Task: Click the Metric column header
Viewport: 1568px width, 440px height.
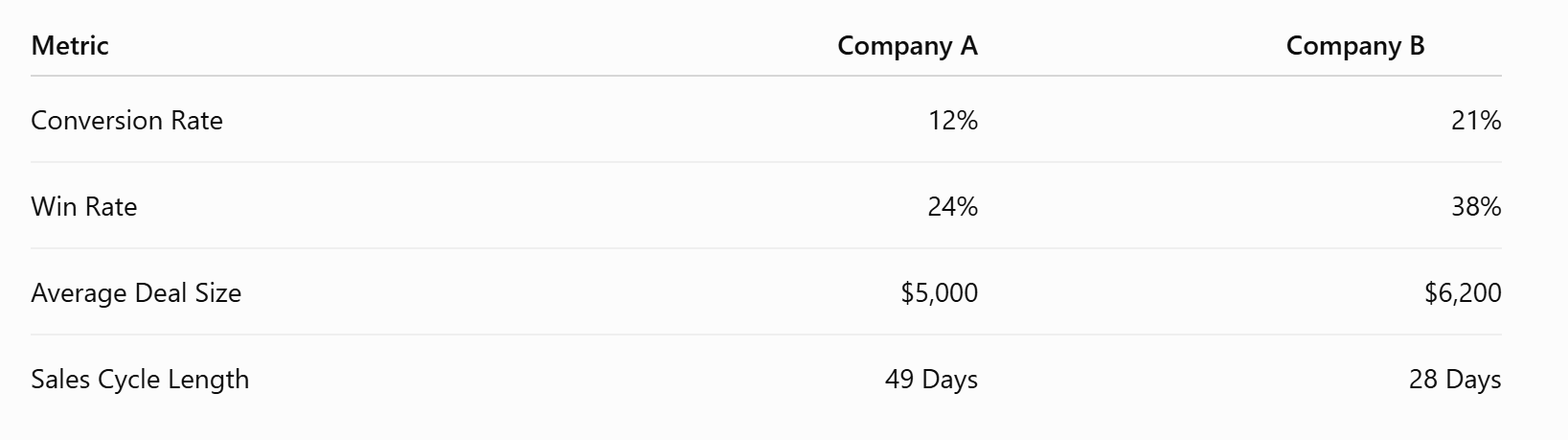Action: [70, 45]
